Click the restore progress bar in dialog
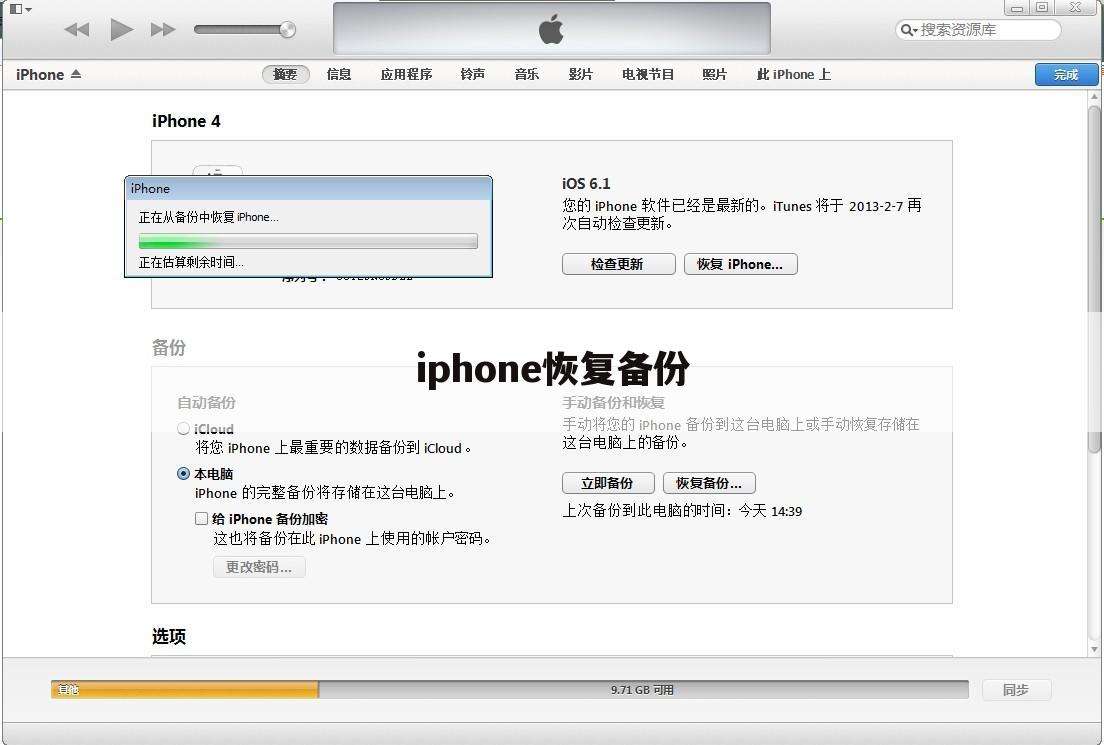Image resolution: width=1104 pixels, height=745 pixels. click(308, 241)
